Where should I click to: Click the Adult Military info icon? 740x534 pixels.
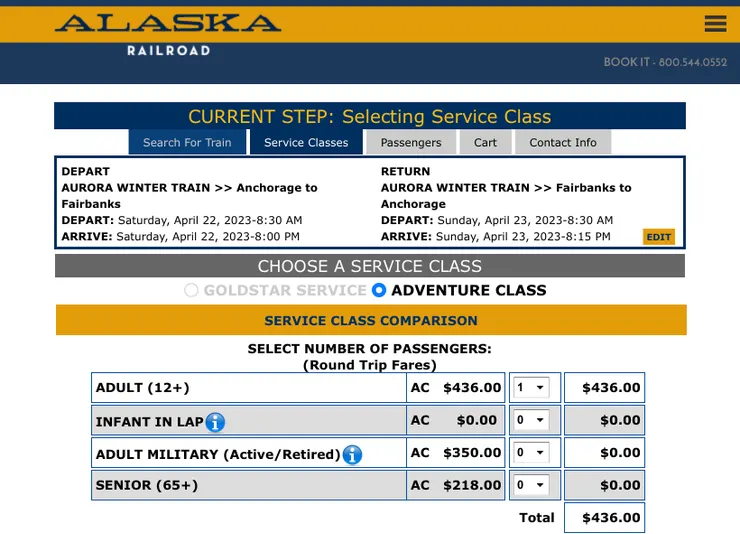coord(352,455)
